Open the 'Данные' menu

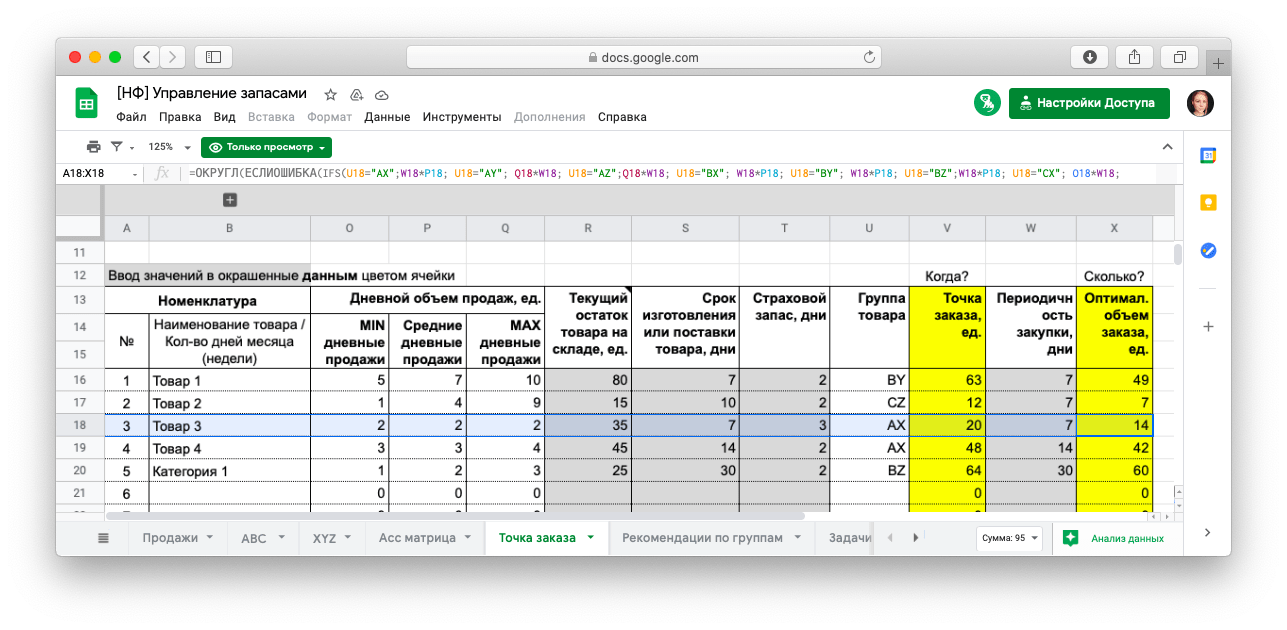click(x=387, y=117)
